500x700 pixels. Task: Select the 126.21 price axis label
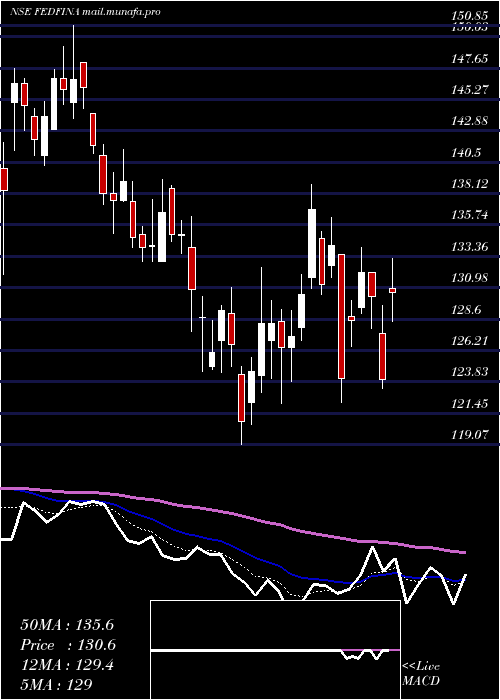pyautogui.click(x=469, y=341)
